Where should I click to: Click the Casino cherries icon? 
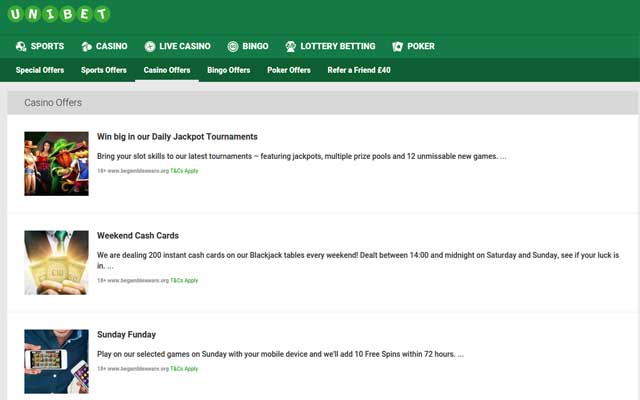87,47
